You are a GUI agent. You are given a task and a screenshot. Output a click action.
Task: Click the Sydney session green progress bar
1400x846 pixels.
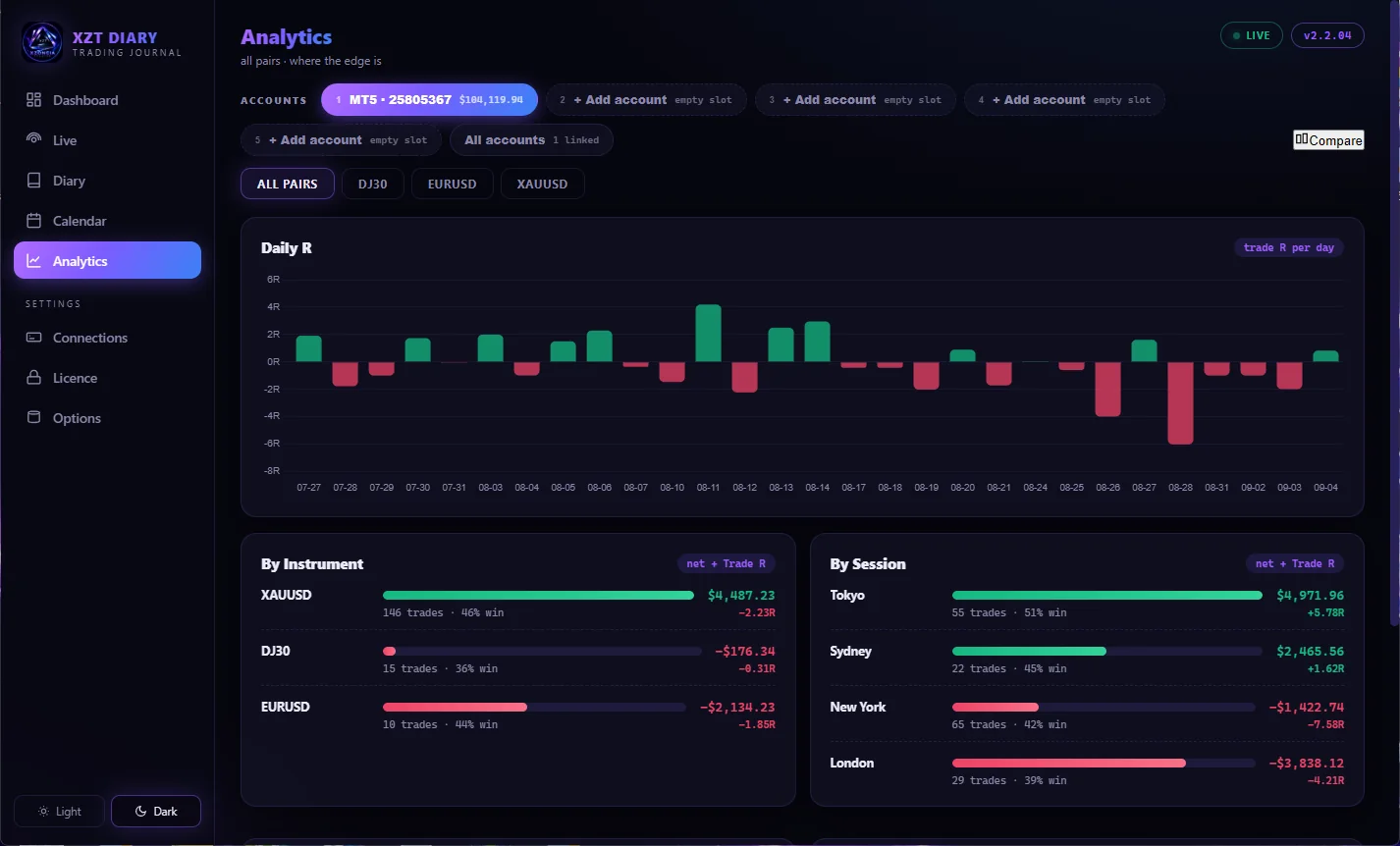pos(1029,652)
